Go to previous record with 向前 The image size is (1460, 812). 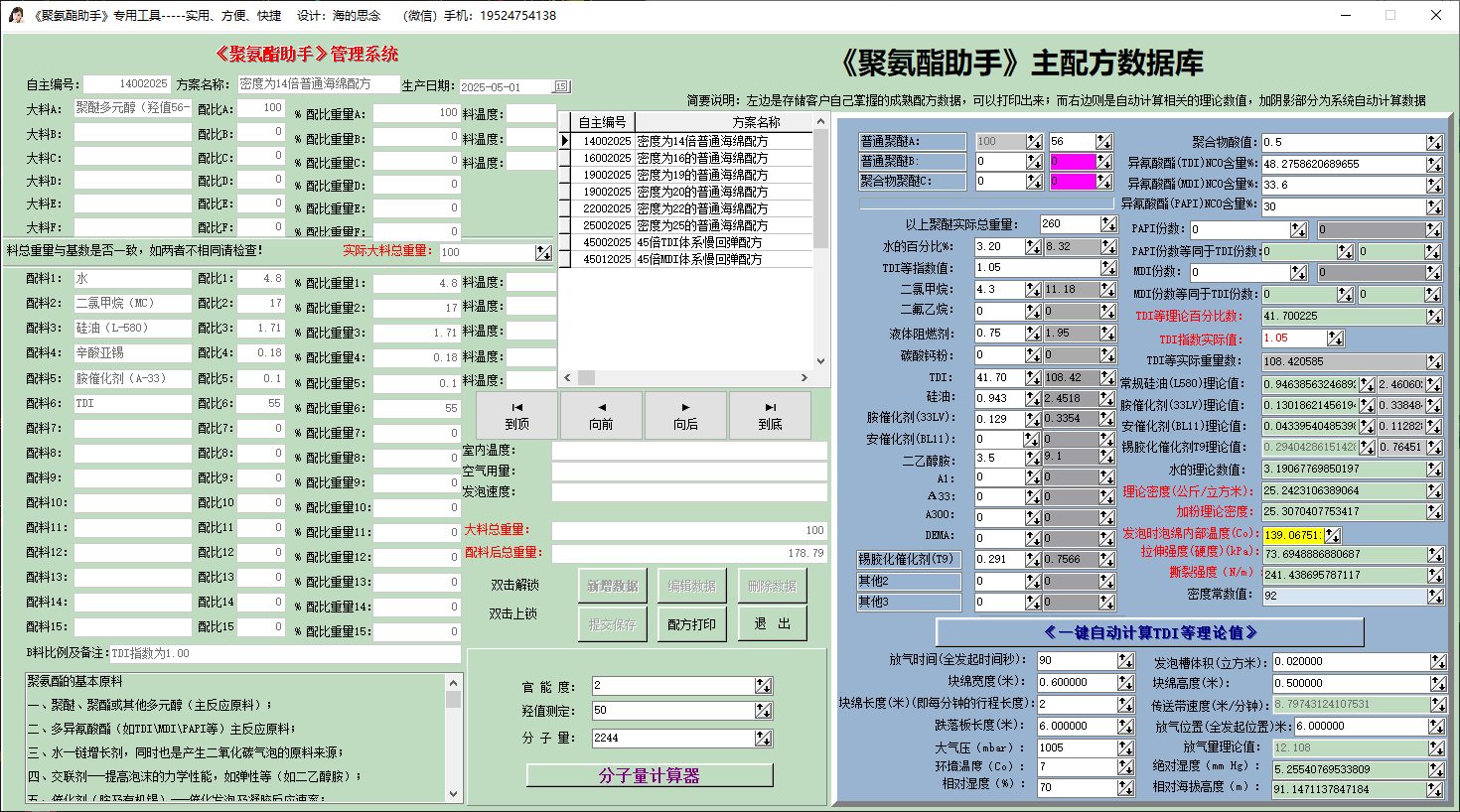click(x=601, y=415)
